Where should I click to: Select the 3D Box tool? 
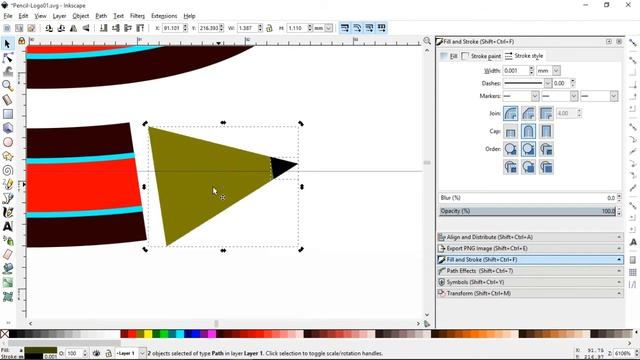pos(7,128)
